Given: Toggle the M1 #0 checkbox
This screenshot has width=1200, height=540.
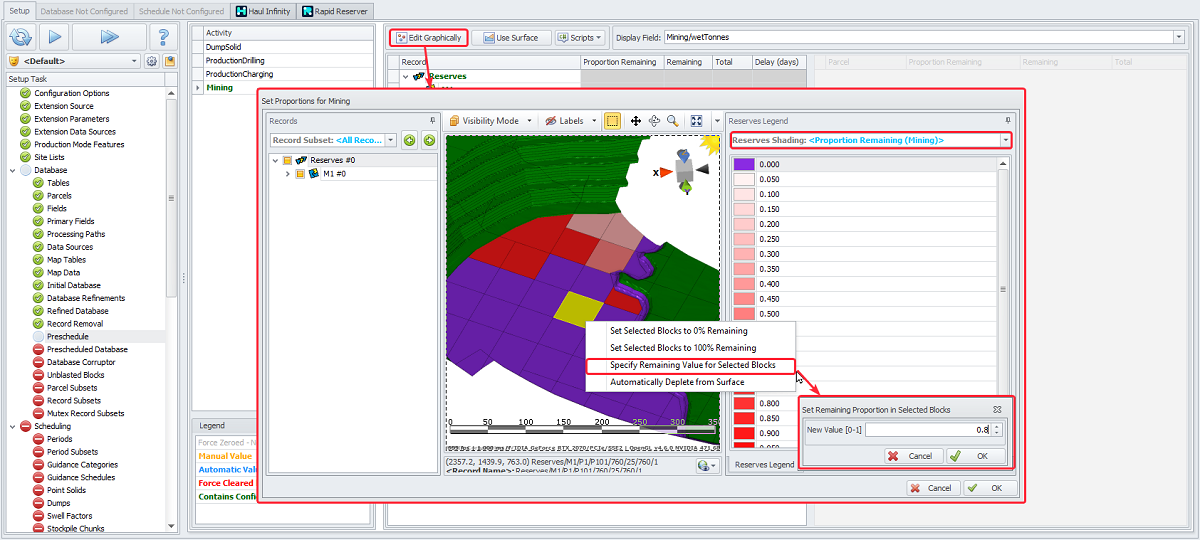Looking at the screenshot, I should [x=299, y=174].
